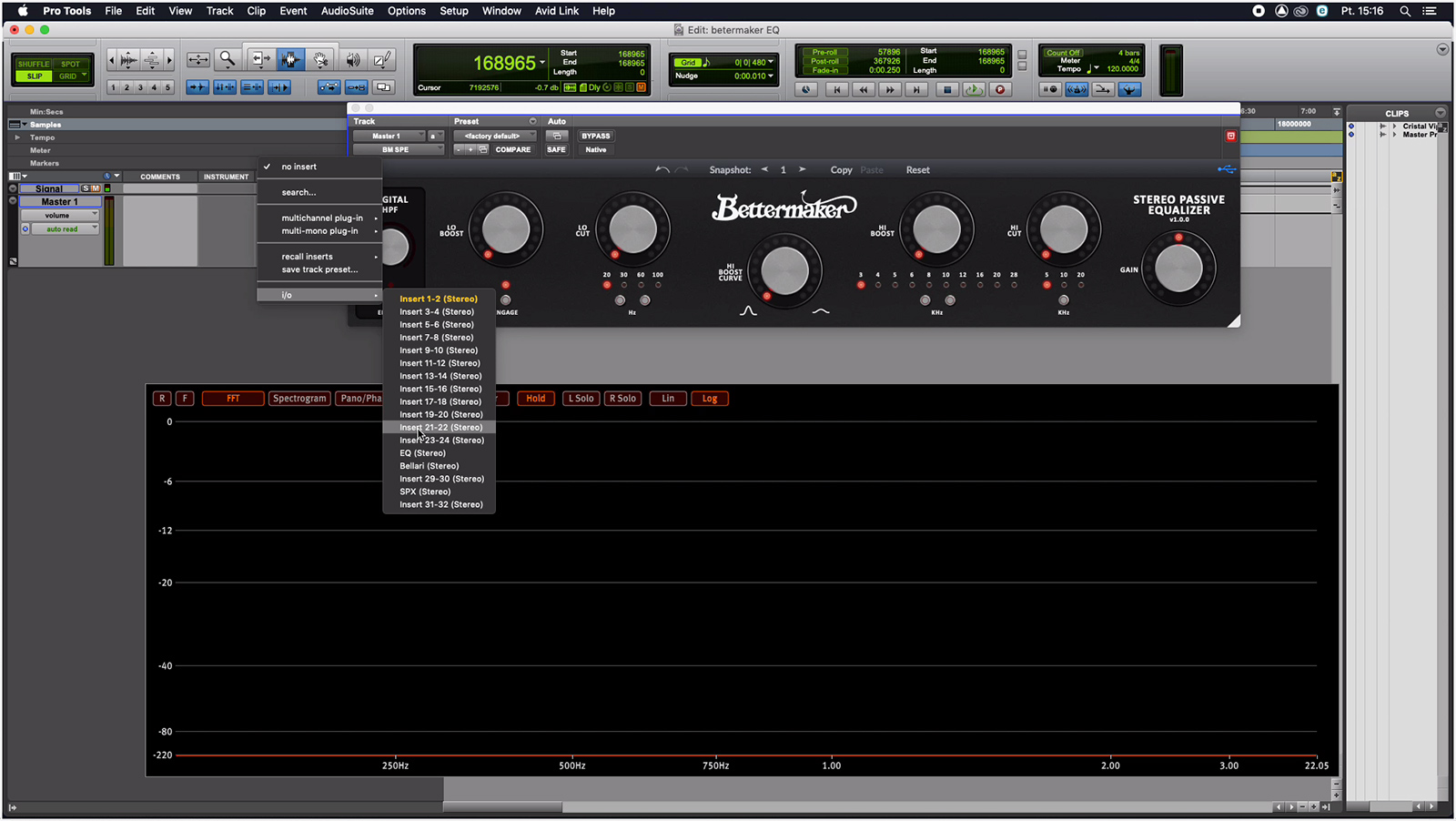Toggle Slip edit mode
The image size is (1456, 821).
[34, 76]
